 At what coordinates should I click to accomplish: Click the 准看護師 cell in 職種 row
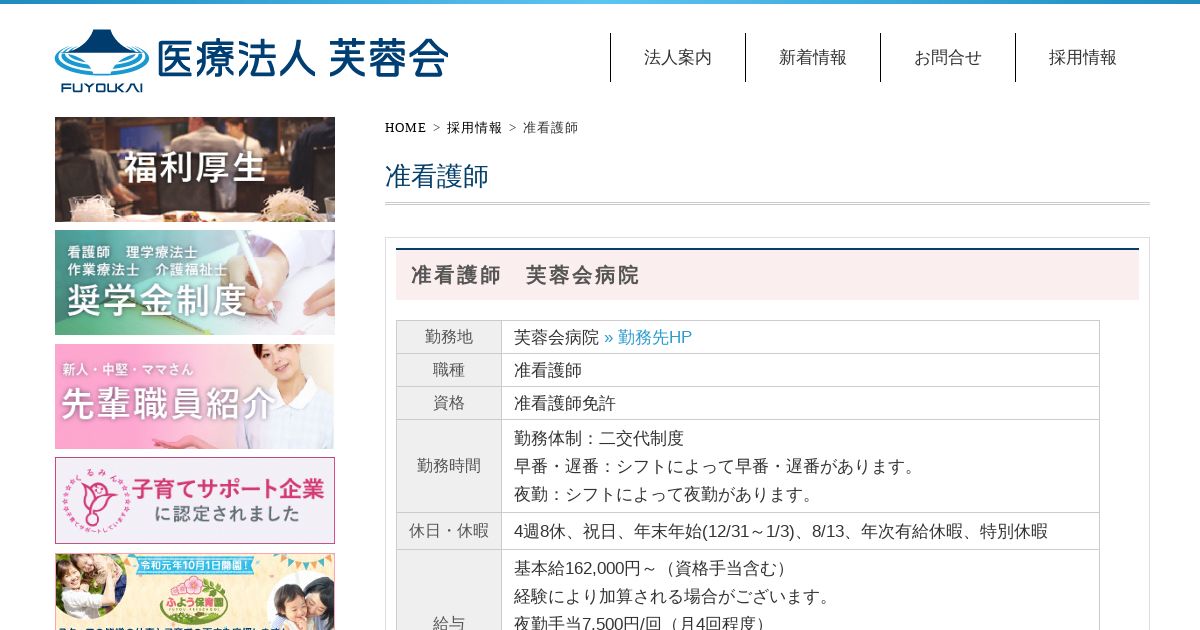[800, 370]
